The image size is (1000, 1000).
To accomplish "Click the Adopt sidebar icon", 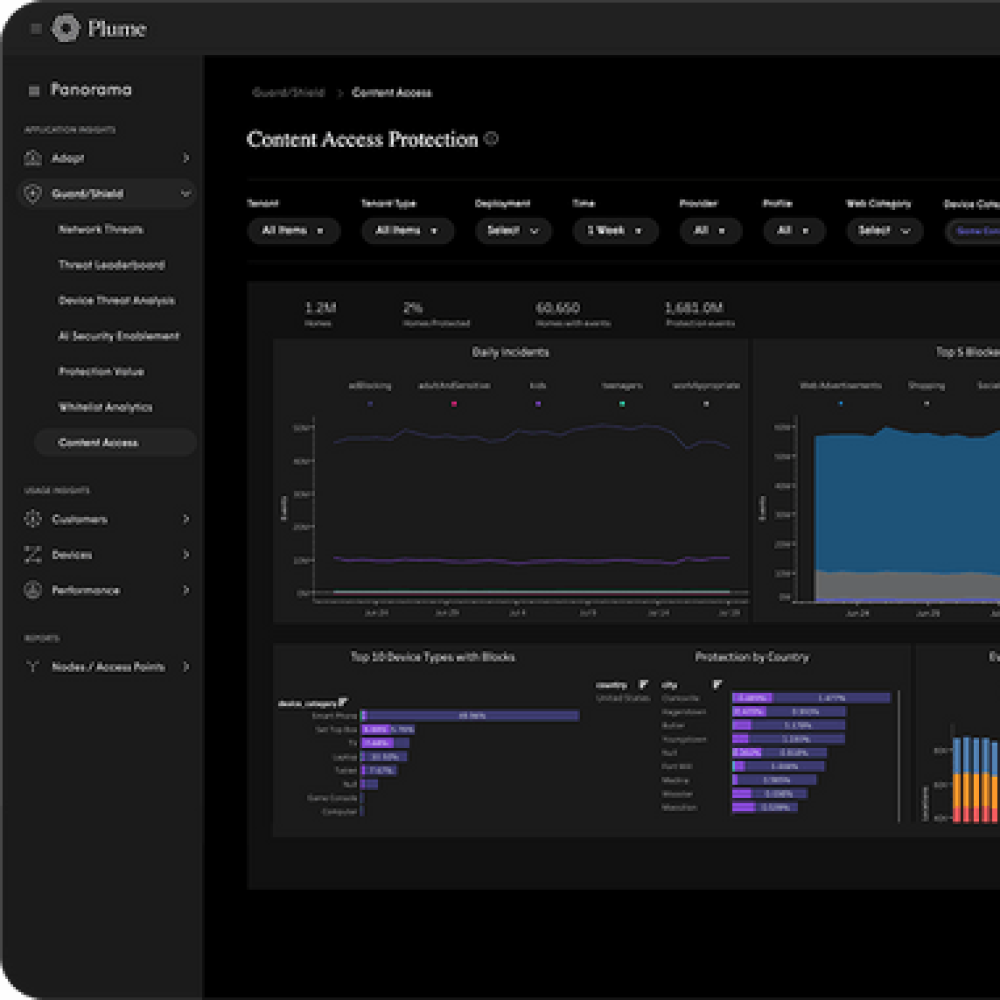I will [x=33, y=158].
